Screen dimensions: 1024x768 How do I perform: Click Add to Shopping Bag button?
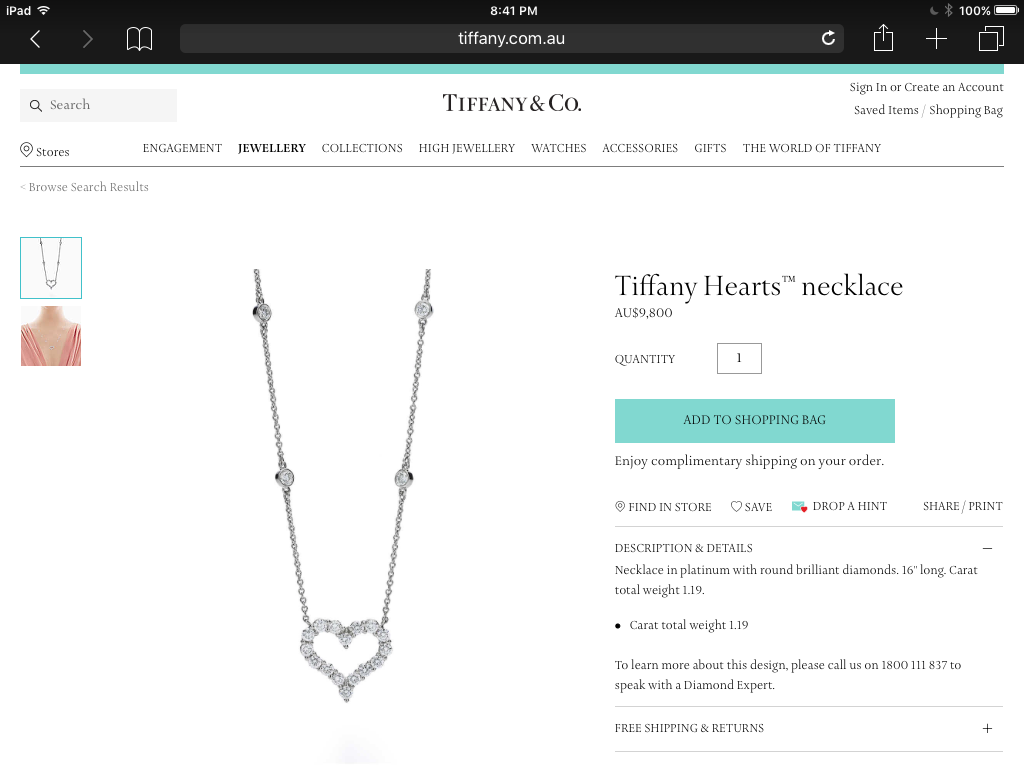click(x=754, y=421)
